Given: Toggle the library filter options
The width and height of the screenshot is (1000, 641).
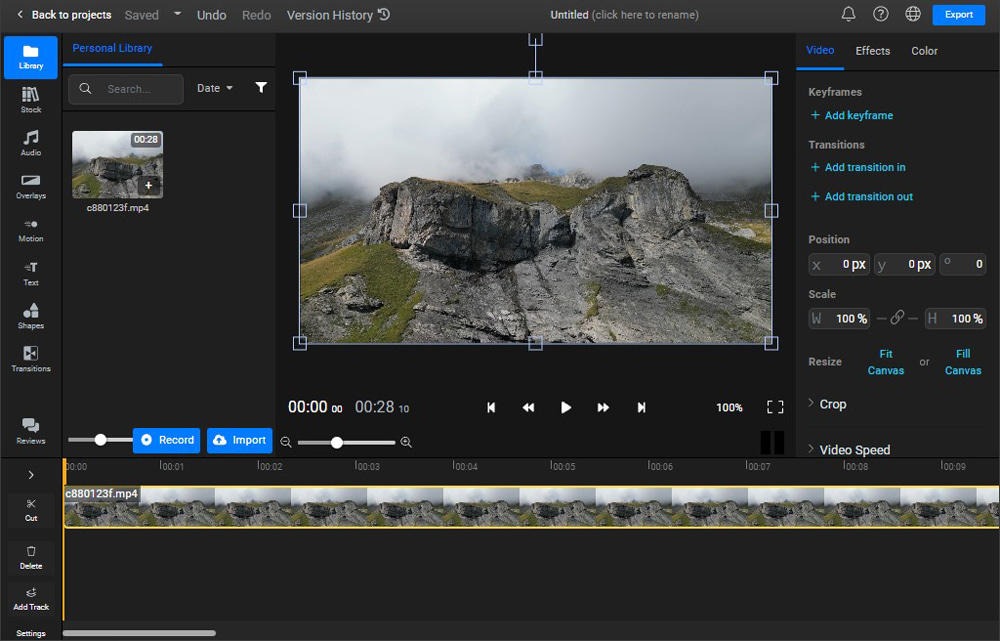Looking at the screenshot, I should point(261,88).
